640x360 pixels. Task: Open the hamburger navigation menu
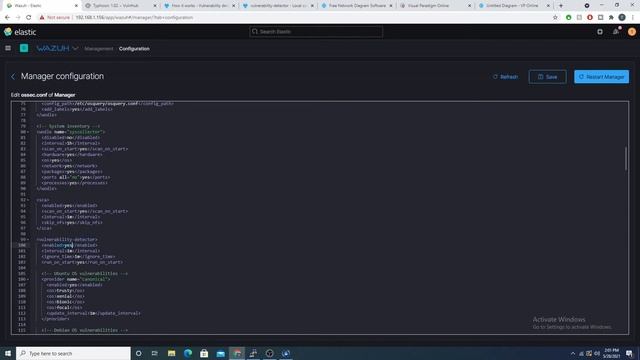pos(8,48)
